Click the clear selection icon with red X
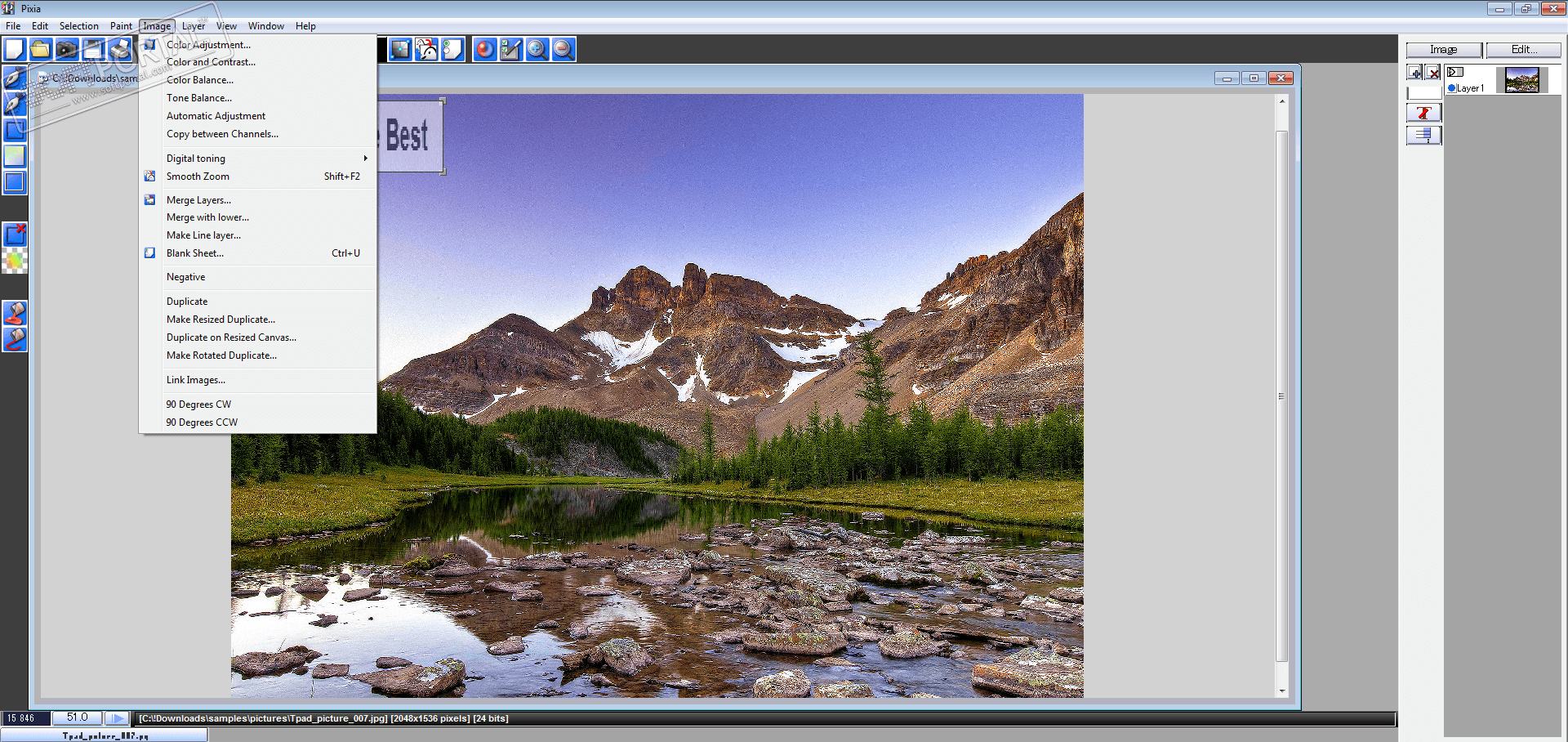This screenshot has height=742, width=1568. pyautogui.click(x=15, y=235)
